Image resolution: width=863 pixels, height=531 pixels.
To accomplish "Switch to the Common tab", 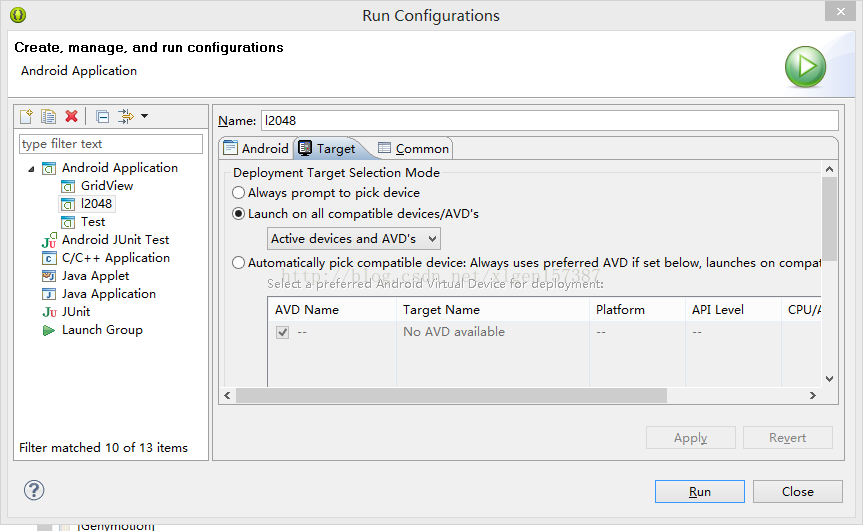I will click(413, 149).
